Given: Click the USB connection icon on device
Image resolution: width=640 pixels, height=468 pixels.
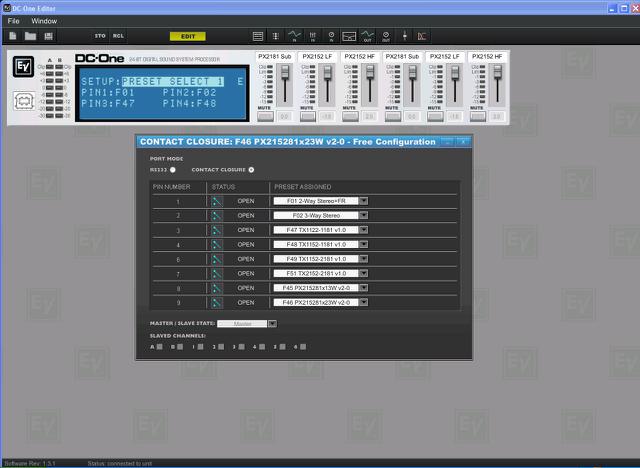Looking at the screenshot, I should click(24, 101).
